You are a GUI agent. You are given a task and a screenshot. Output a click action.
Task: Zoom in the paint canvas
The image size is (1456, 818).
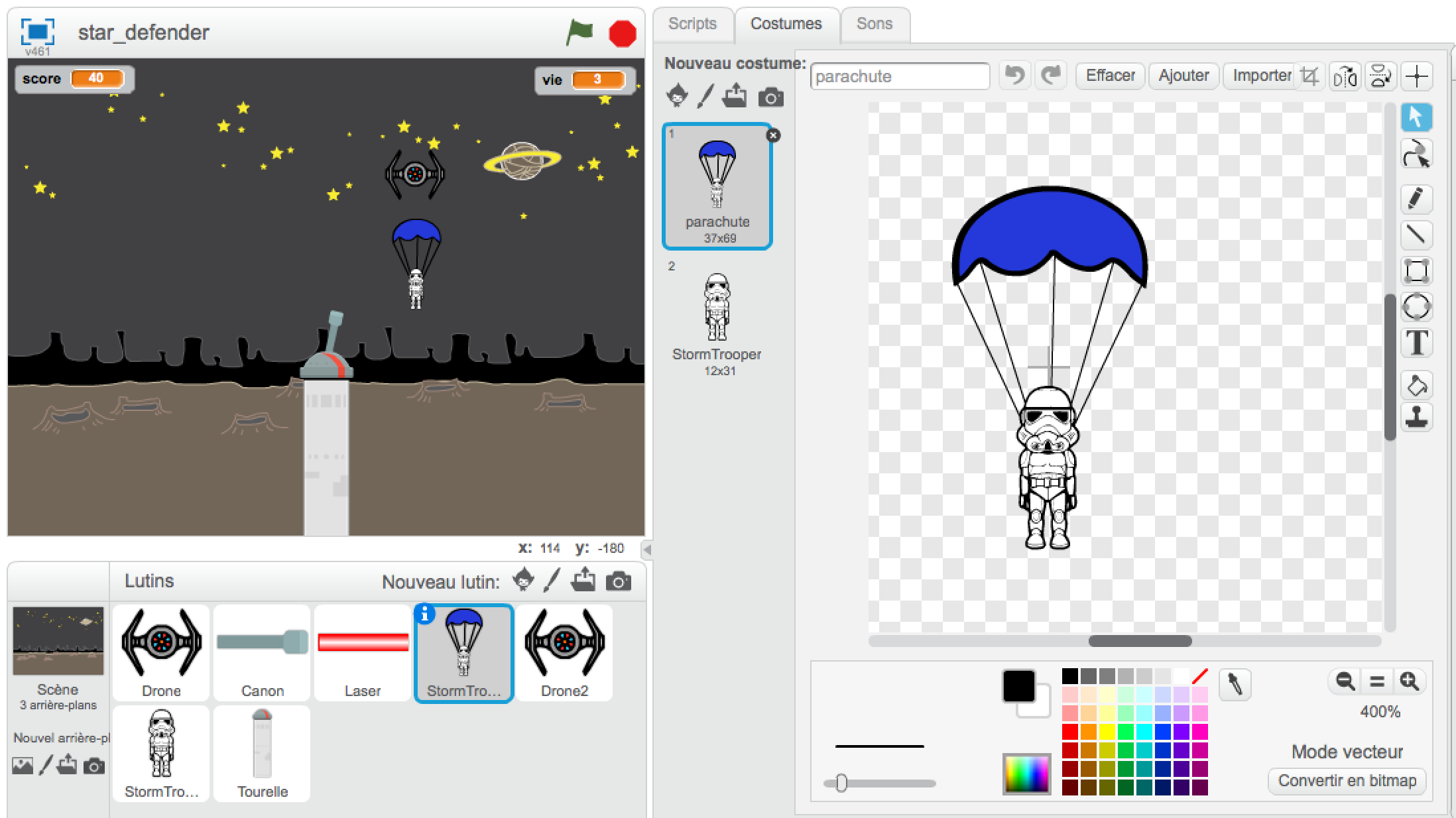1410,681
